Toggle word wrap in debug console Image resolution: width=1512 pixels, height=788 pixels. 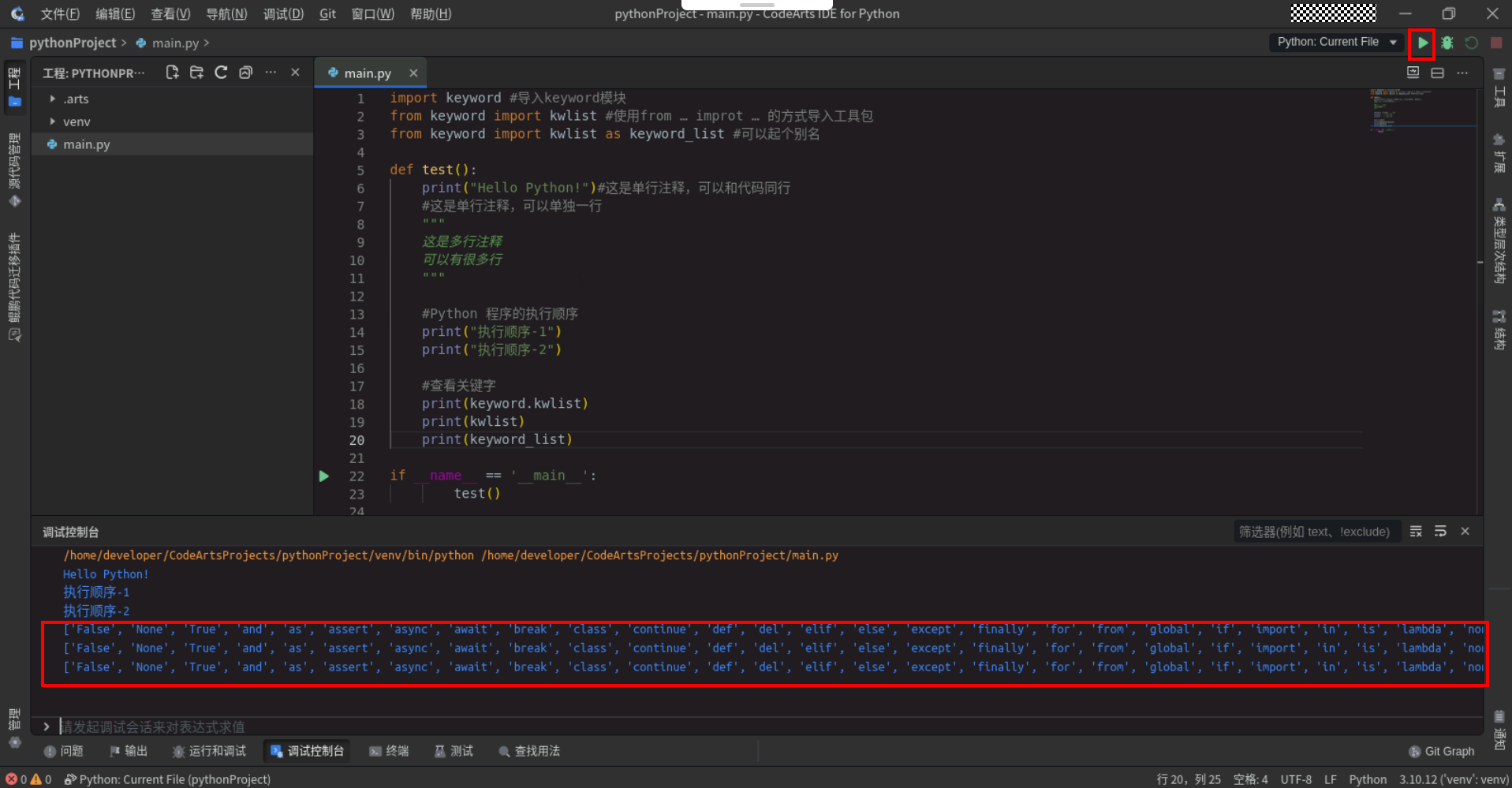[1440, 532]
